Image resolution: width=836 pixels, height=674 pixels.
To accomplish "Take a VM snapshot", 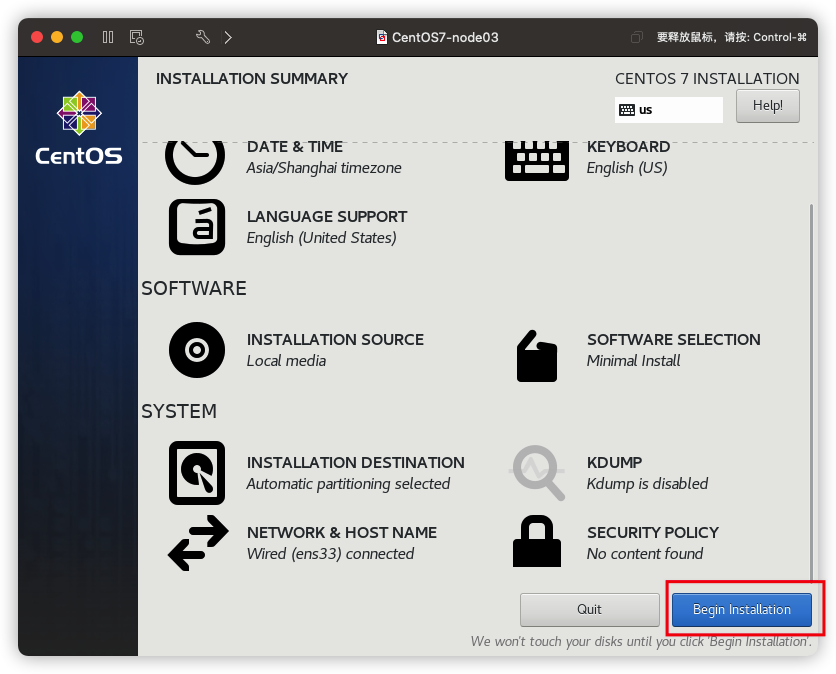I will pos(136,37).
